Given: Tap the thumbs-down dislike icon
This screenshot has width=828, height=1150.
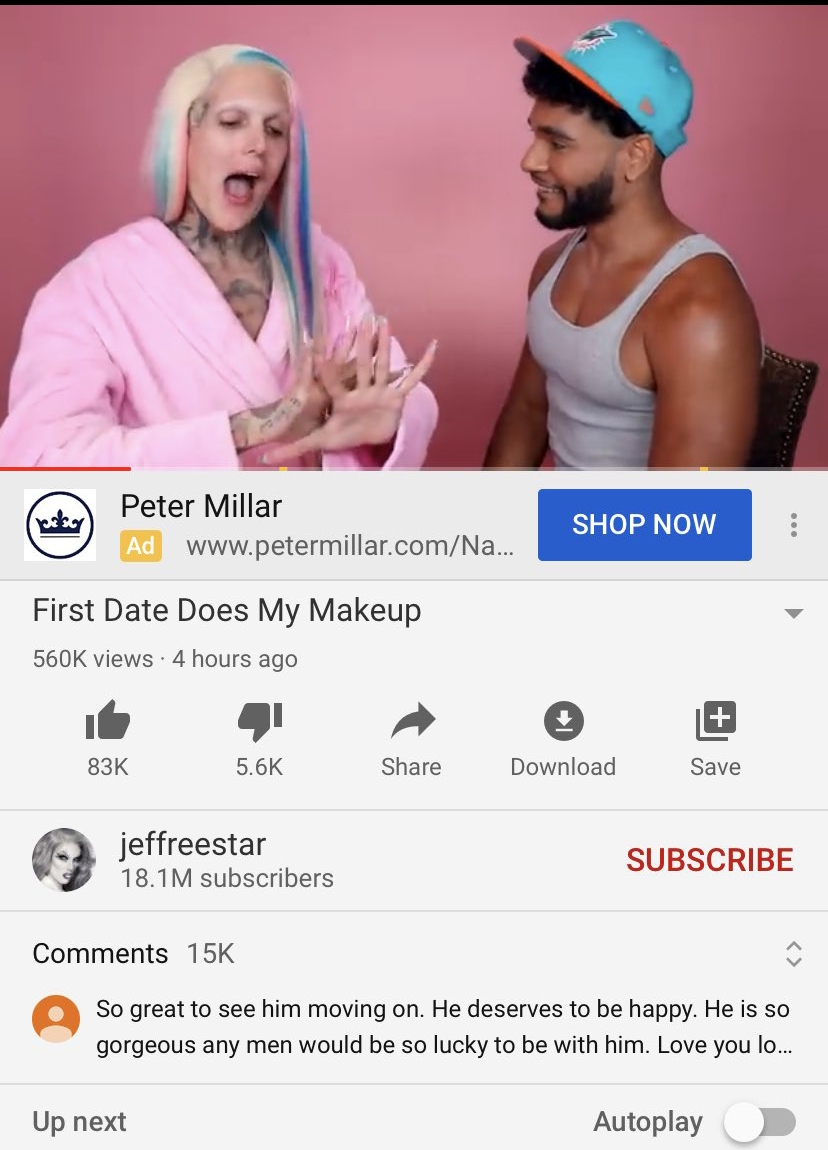Looking at the screenshot, I should (x=260, y=722).
